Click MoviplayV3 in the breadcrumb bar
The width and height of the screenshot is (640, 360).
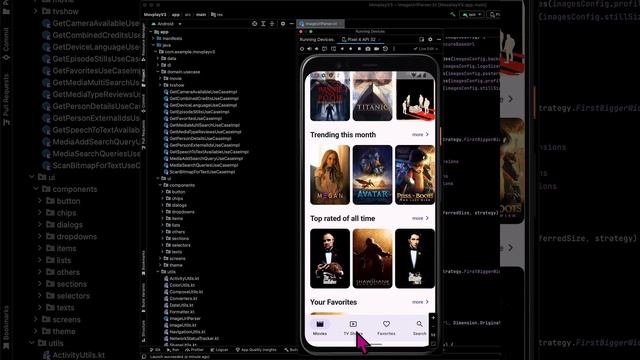tap(155, 14)
